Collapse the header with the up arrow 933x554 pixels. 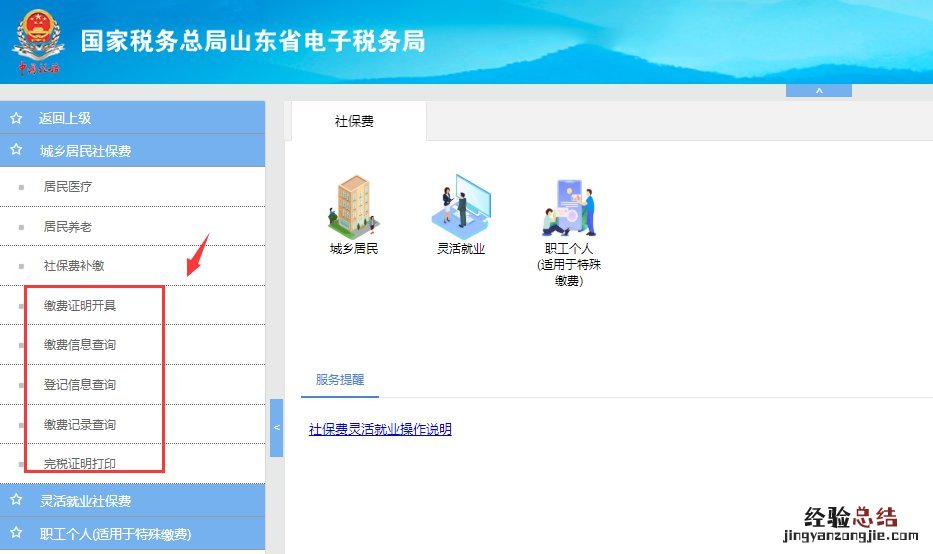pos(818,91)
